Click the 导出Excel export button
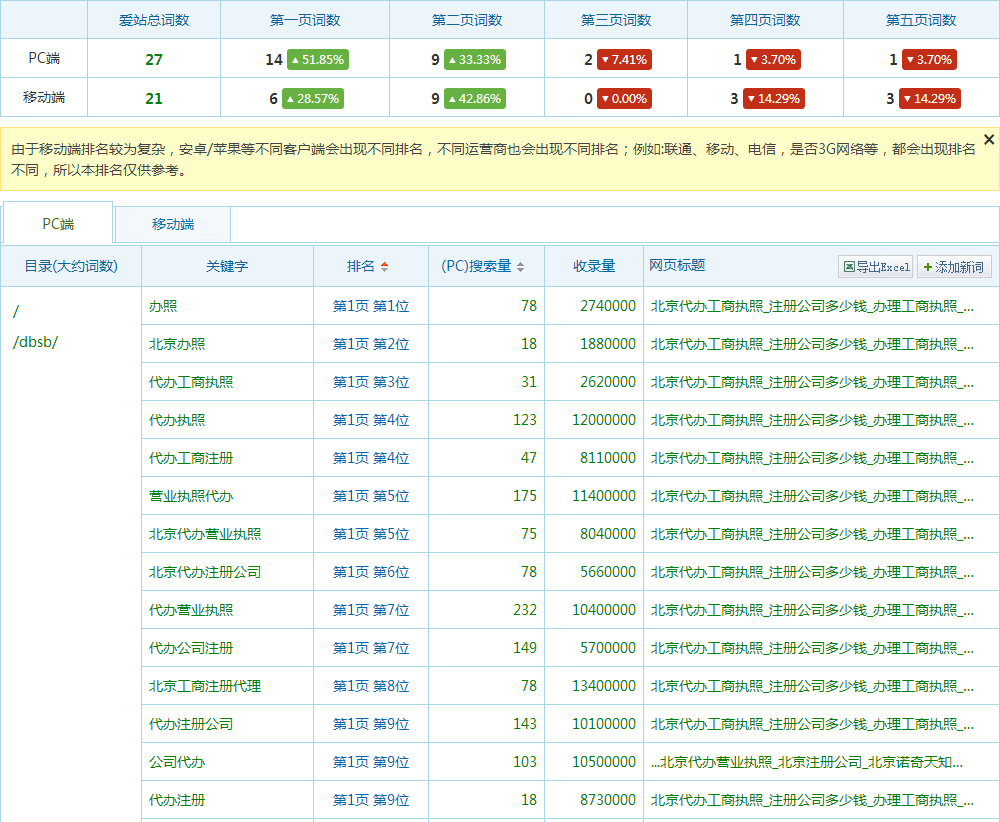This screenshot has height=822, width=1000. coord(876,267)
